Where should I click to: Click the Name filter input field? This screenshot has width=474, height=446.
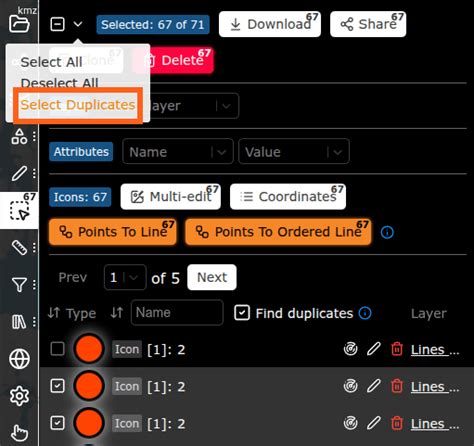pos(177,313)
